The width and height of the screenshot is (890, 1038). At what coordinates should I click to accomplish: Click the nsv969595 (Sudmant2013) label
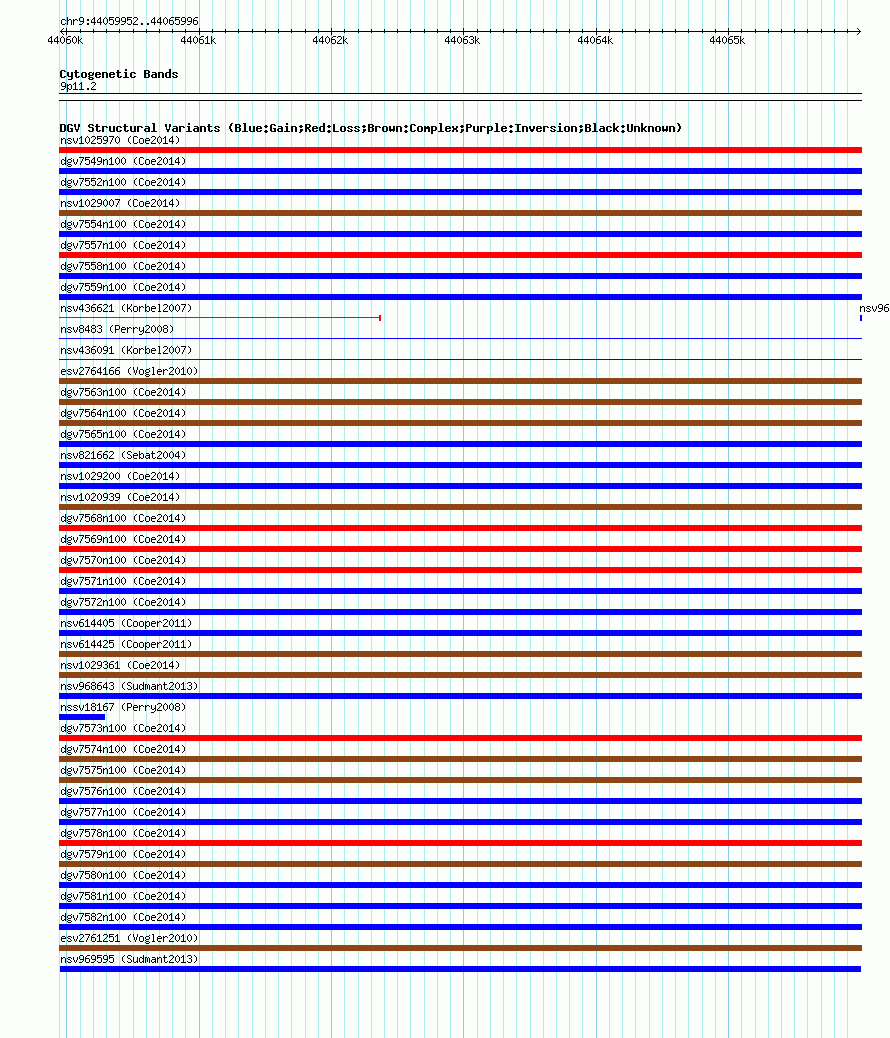129,960
